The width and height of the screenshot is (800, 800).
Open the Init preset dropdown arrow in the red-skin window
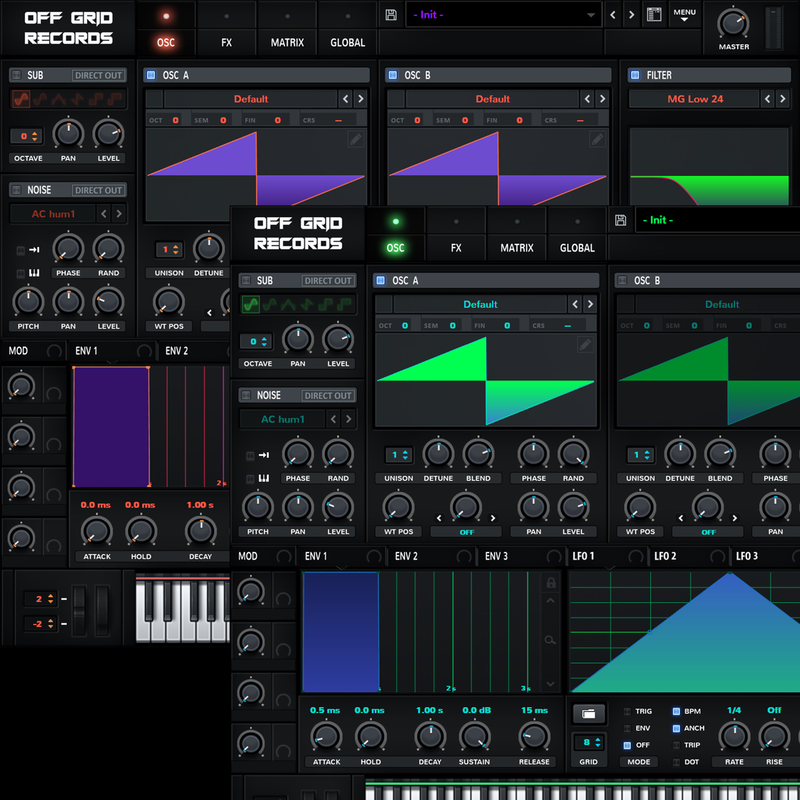click(x=591, y=15)
